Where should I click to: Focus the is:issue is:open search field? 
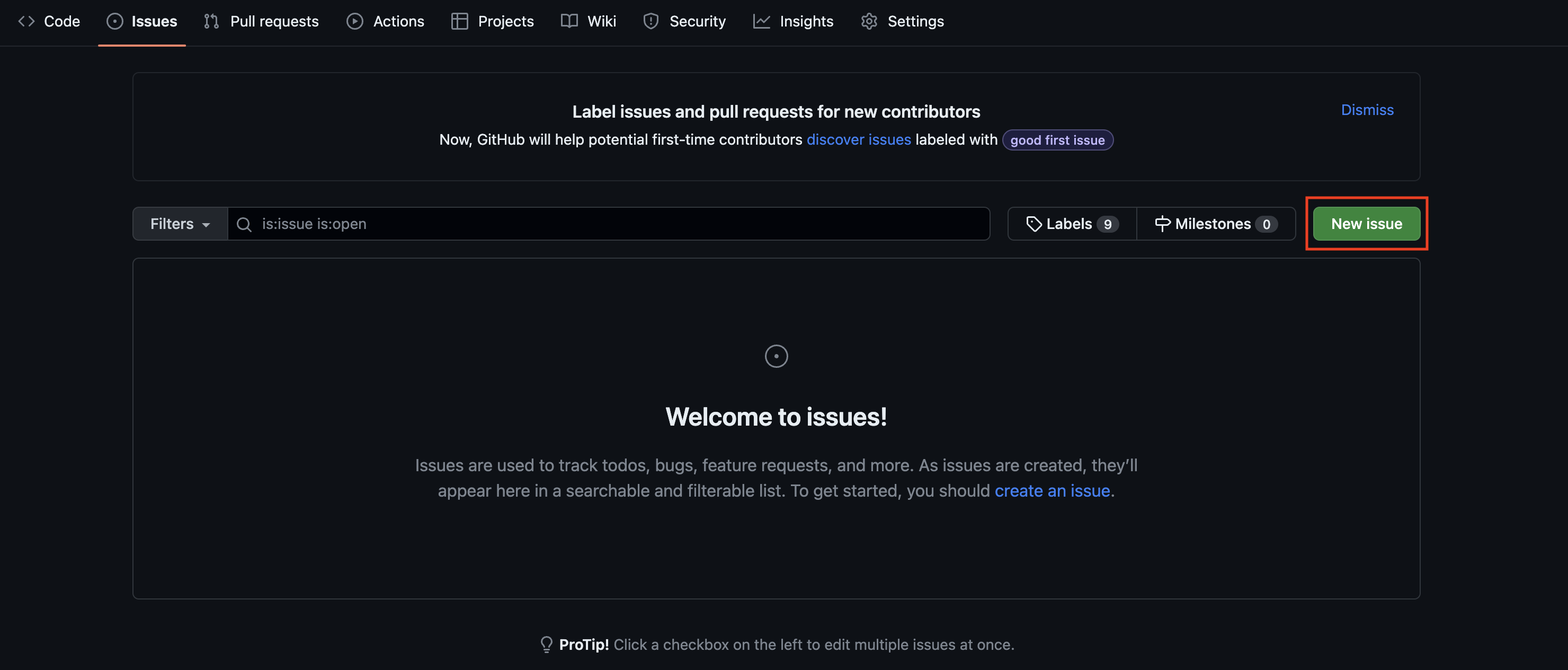tap(609, 224)
